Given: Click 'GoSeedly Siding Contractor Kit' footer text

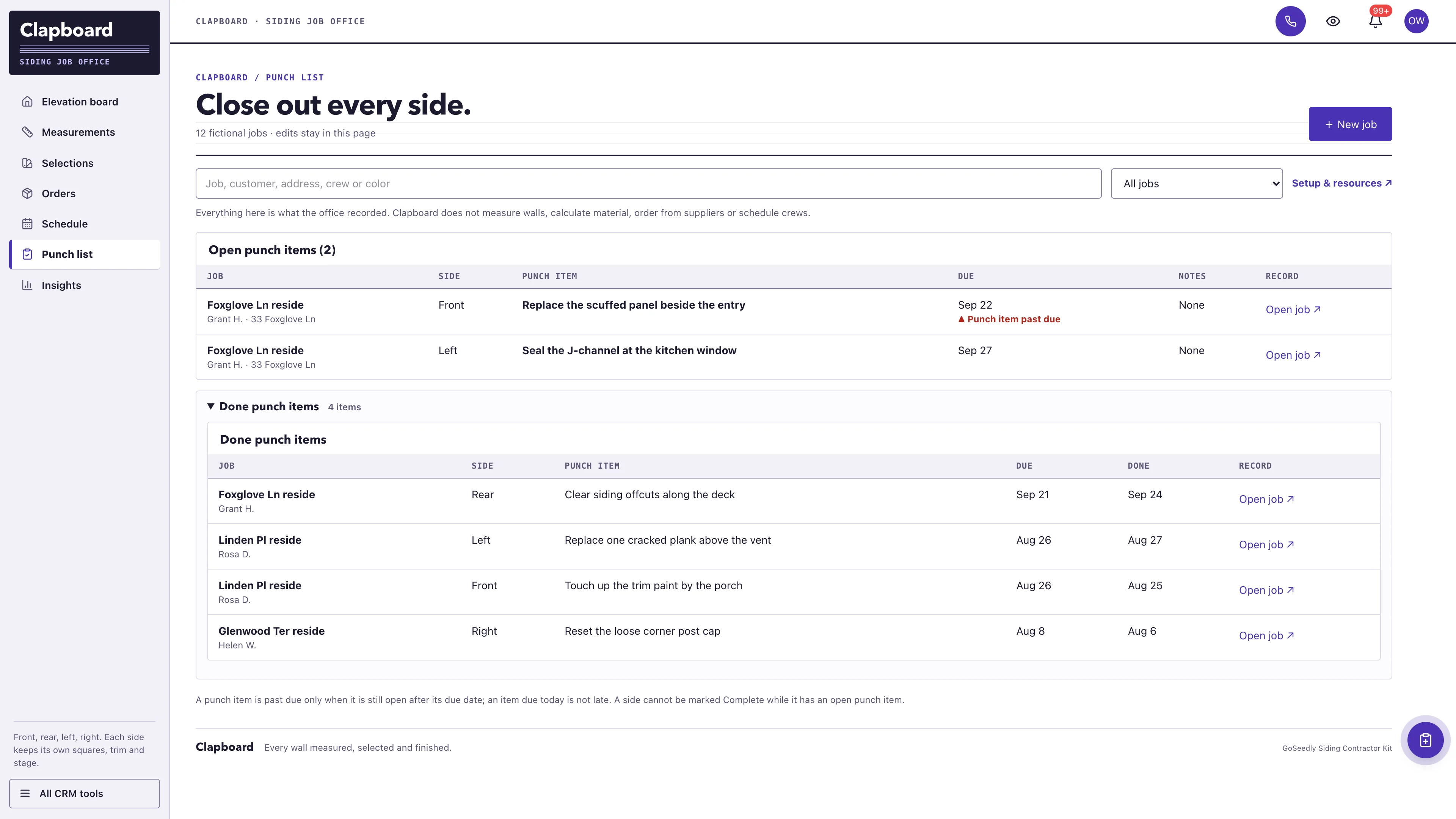Looking at the screenshot, I should [x=1337, y=748].
